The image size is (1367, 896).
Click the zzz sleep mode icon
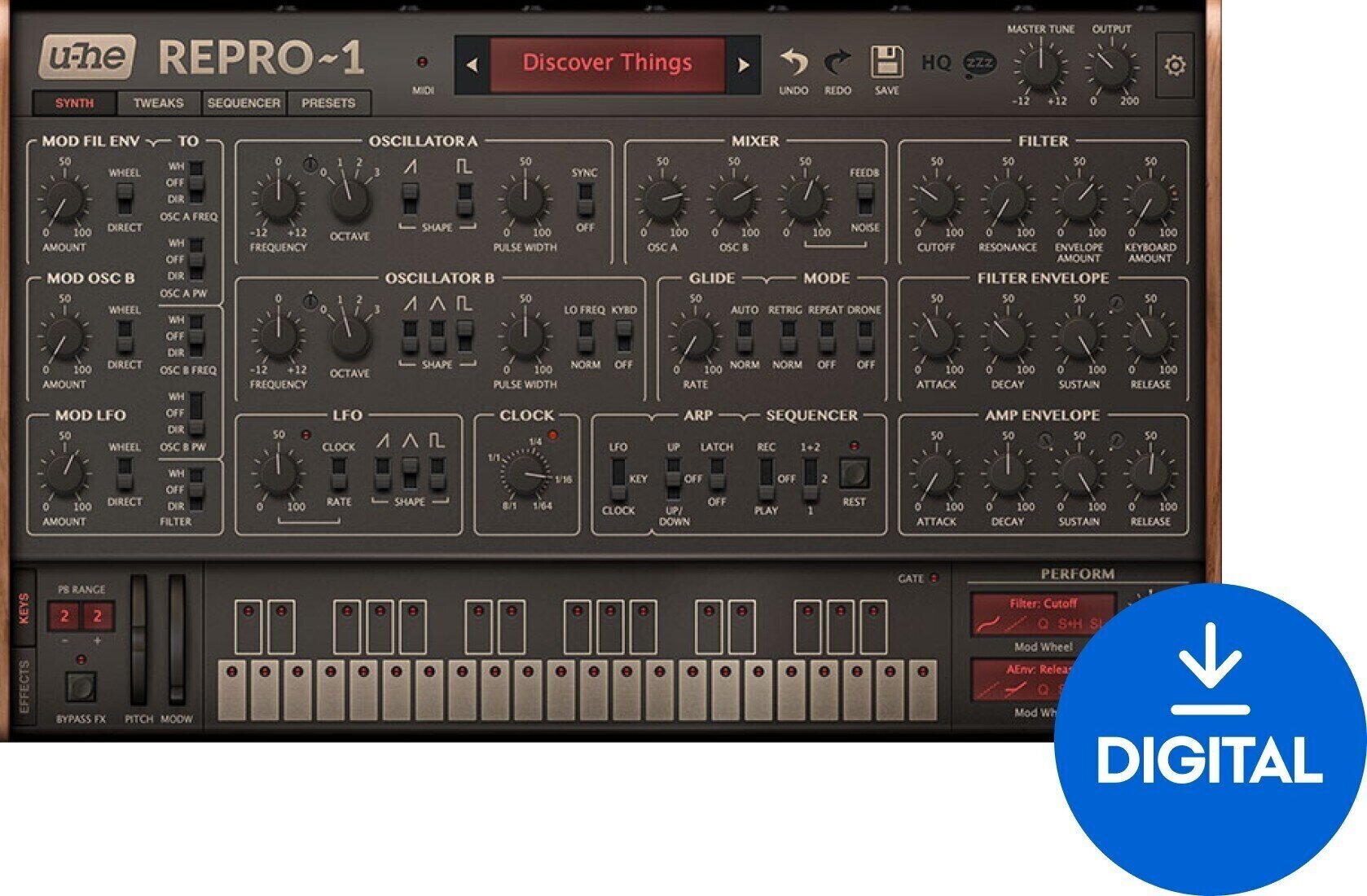[x=979, y=64]
